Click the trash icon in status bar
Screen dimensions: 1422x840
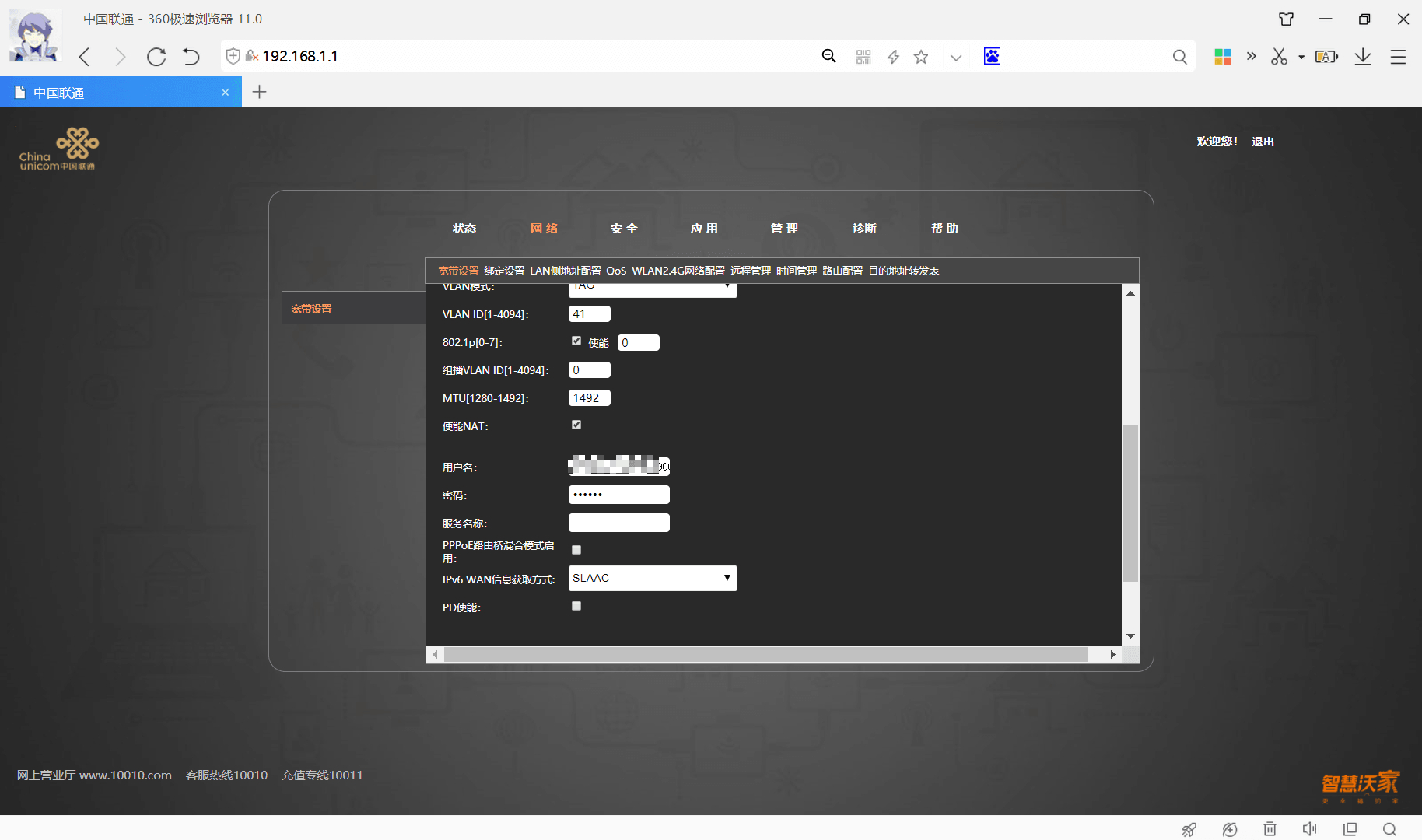(x=1270, y=829)
